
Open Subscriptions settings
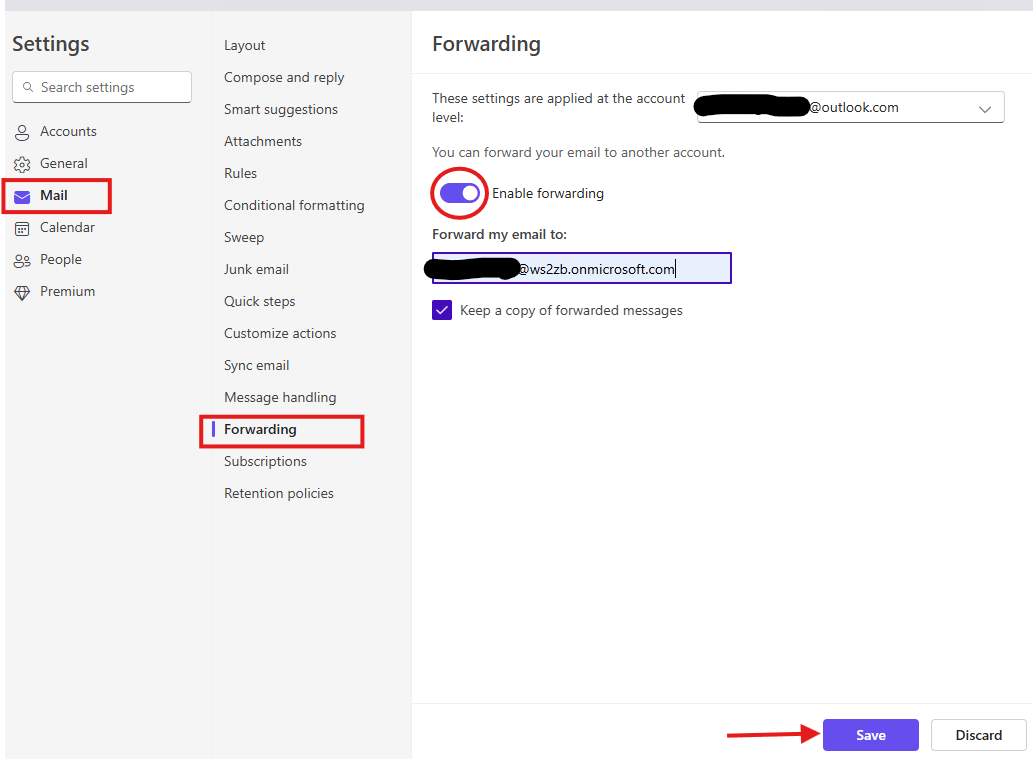[265, 462]
